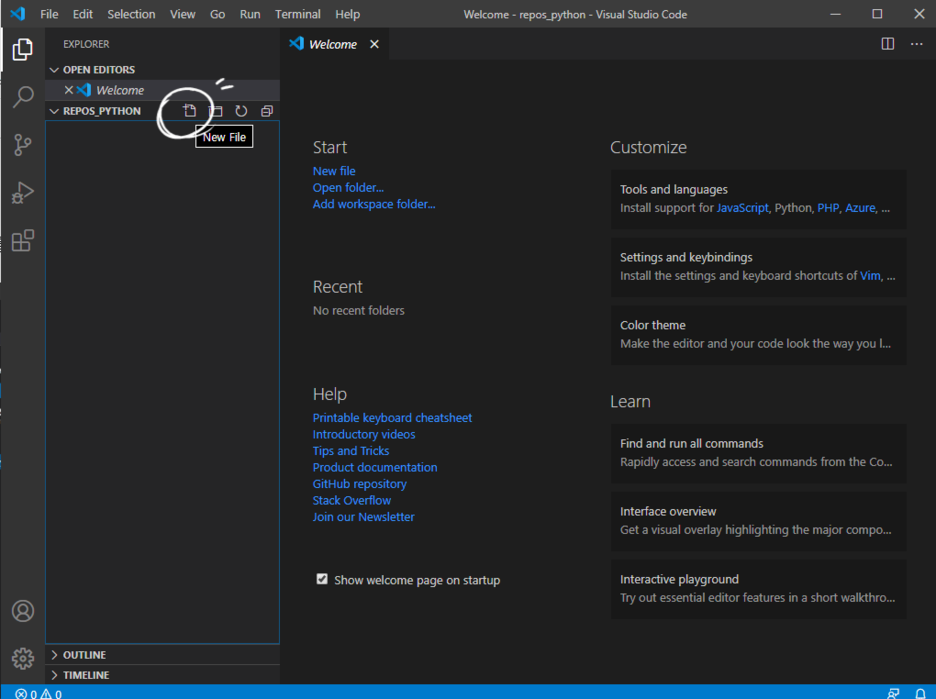
Task: Open the Explorer view in the activity bar
Action: click(x=23, y=50)
